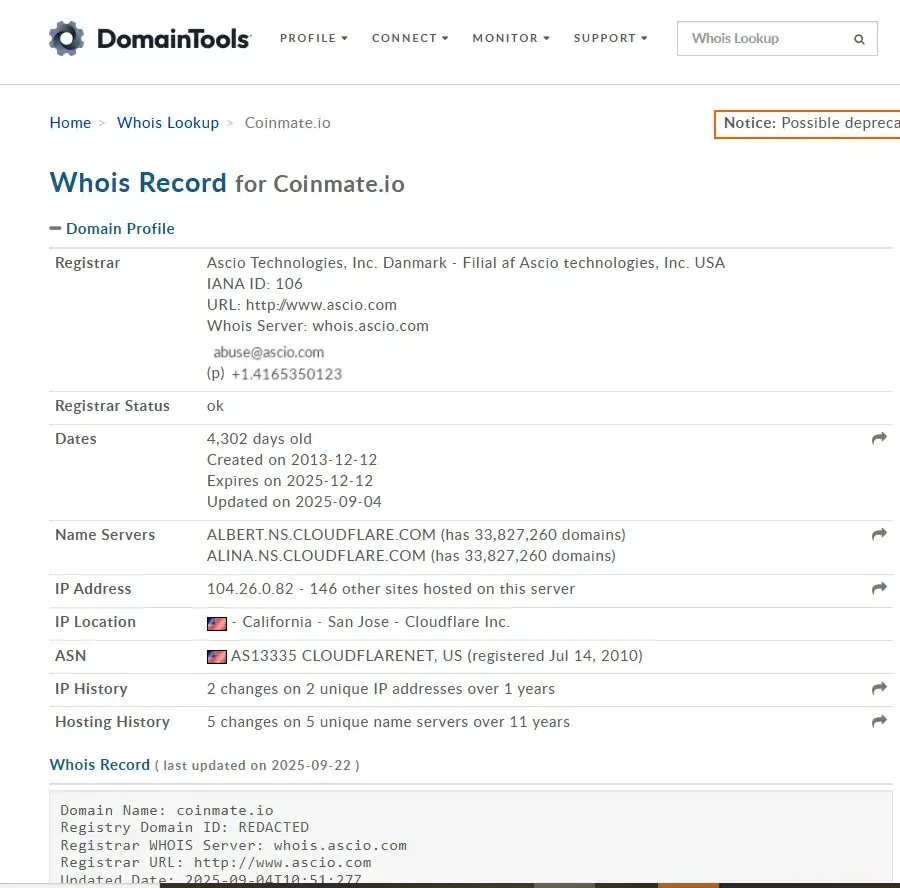Click the IP address 104.26.0.82 text
900x888 pixels.
click(250, 588)
